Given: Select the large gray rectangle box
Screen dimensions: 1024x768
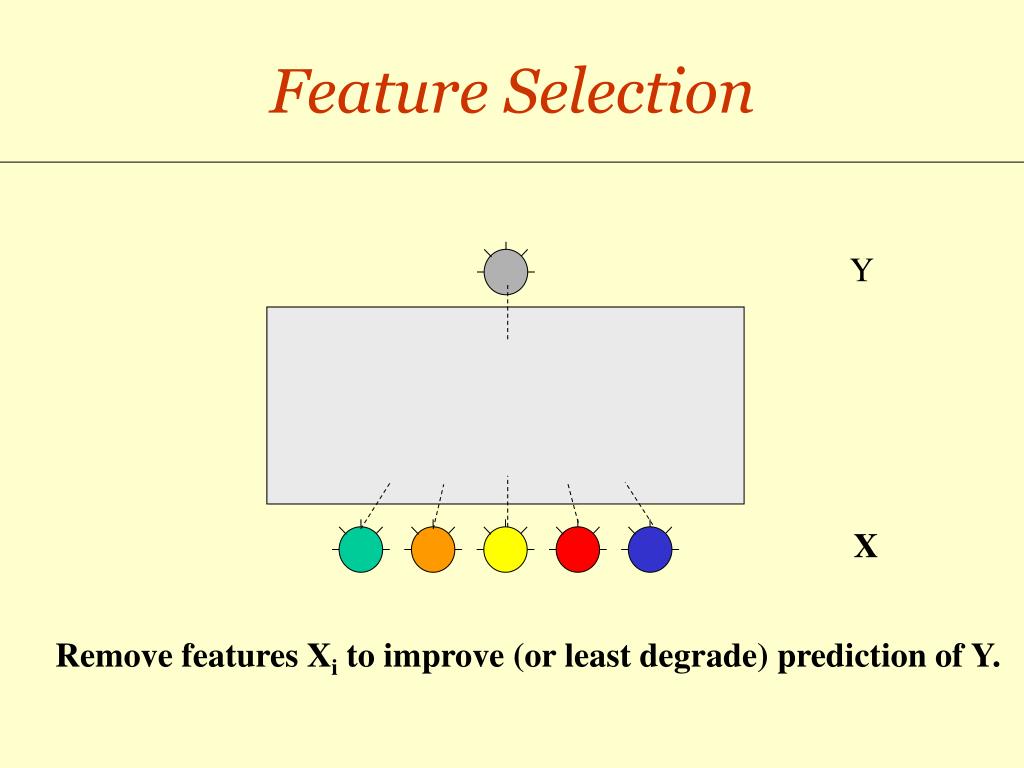Looking at the screenshot, I should point(505,406).
